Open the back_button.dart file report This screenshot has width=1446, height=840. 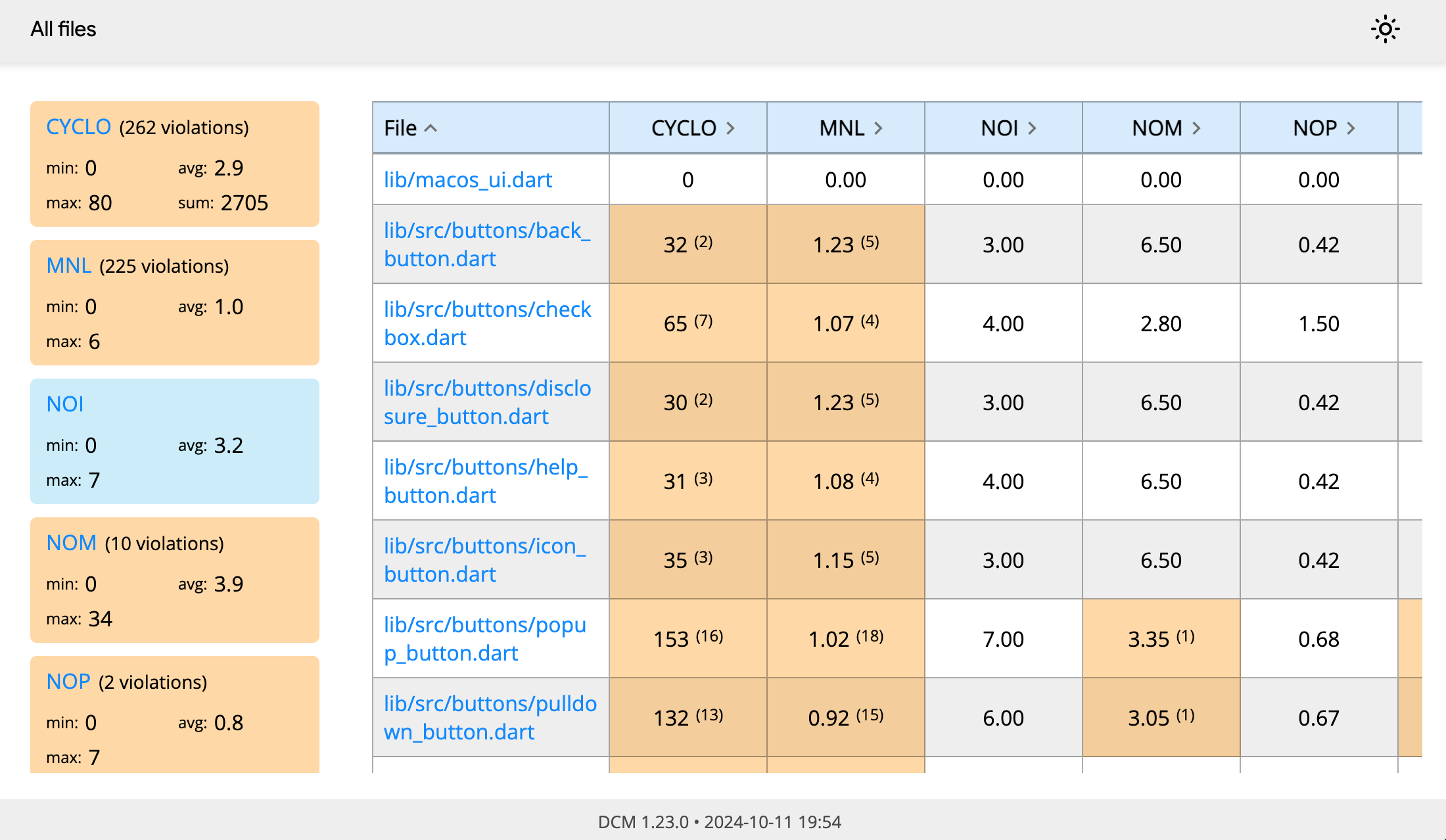(x=487, y=245)
